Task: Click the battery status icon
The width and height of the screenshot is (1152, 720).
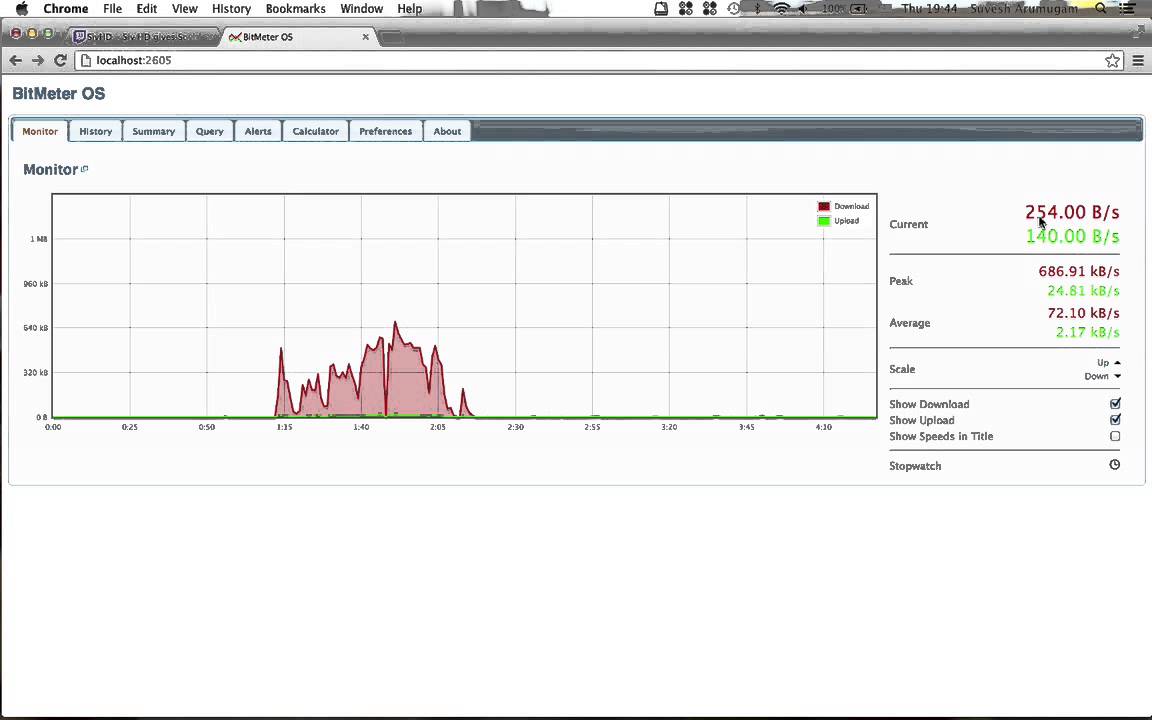Action: (858, 9)
